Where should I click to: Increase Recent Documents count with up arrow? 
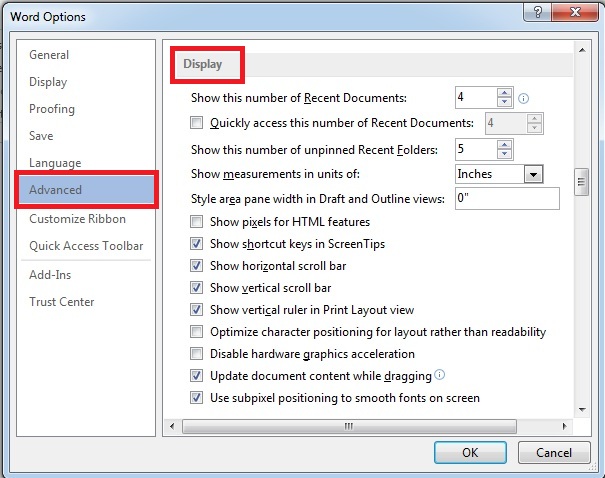504,93
